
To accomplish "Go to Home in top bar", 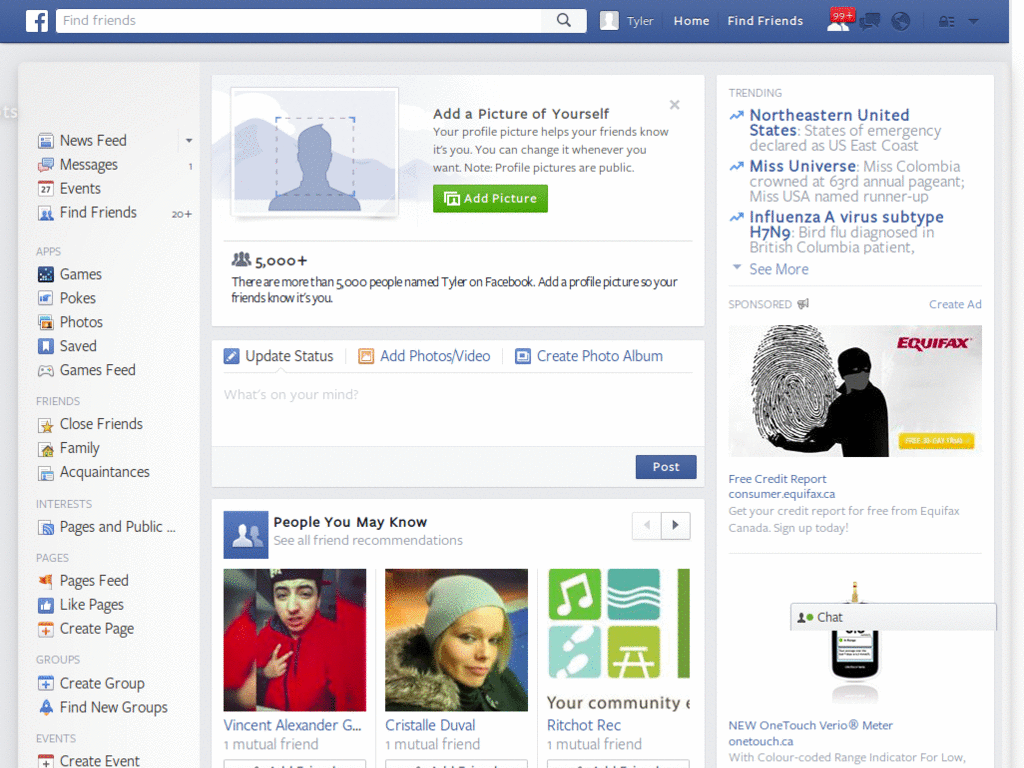I will pos(691,21).
